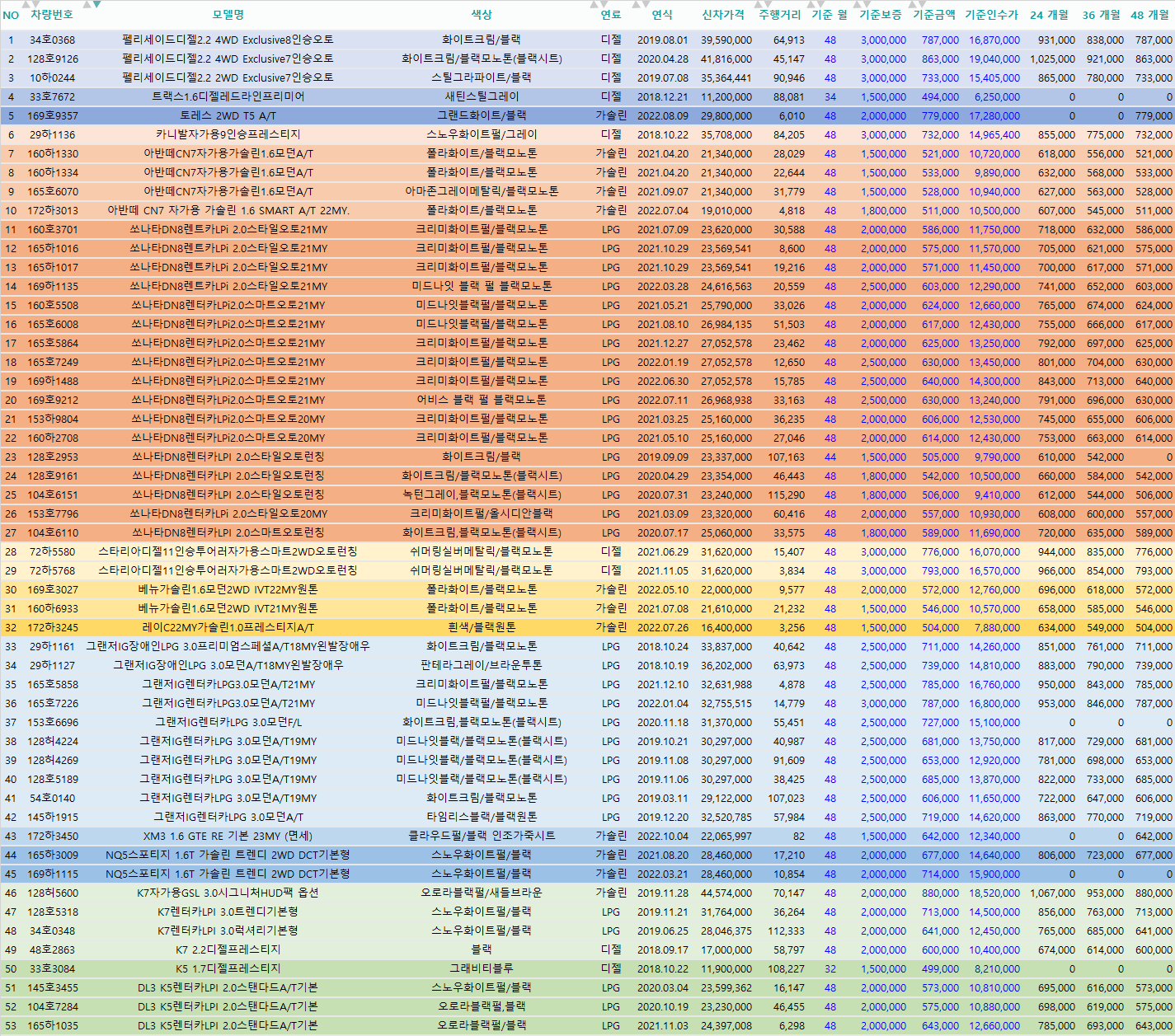1175x1036 pixels.
Task: Select the 48 개월 column header
Action: pos(1150,15)
